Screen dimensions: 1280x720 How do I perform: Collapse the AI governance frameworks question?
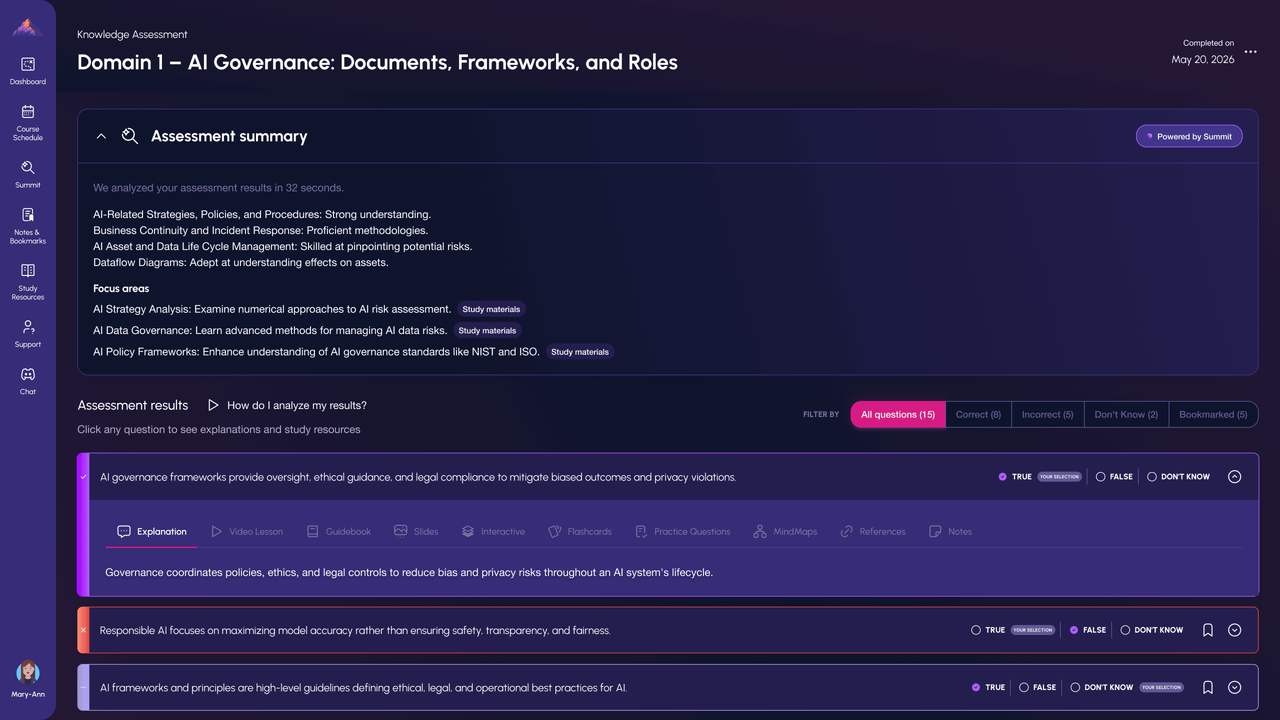click(1234, 477)
